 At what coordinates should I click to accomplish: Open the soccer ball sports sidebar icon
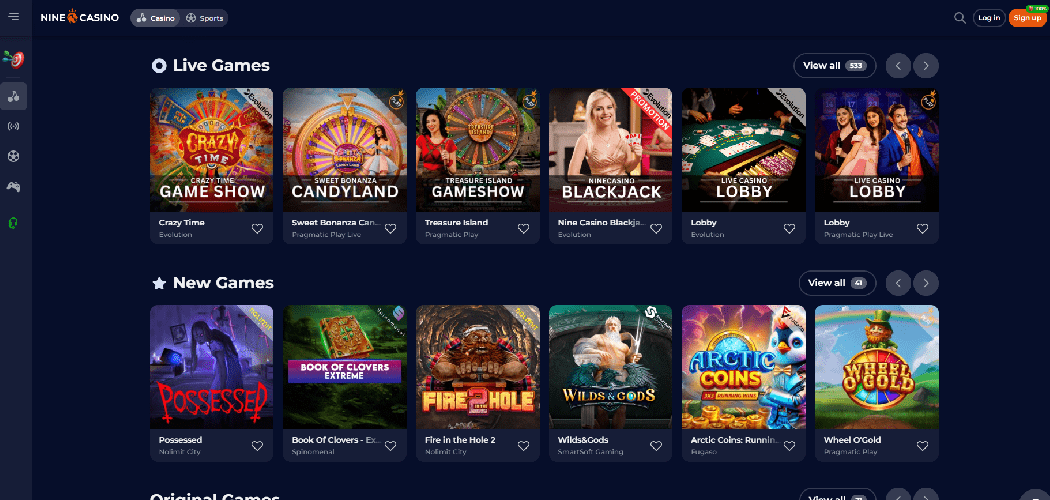pos(13,156)
